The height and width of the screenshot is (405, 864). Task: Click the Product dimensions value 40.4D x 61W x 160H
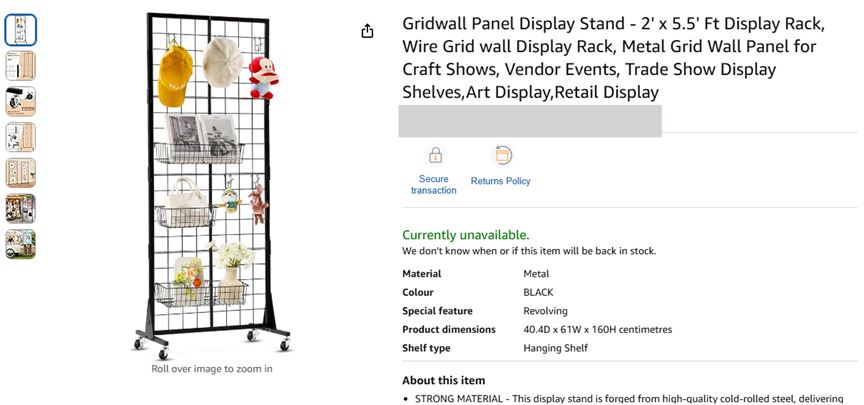click(x=597, y=330)
